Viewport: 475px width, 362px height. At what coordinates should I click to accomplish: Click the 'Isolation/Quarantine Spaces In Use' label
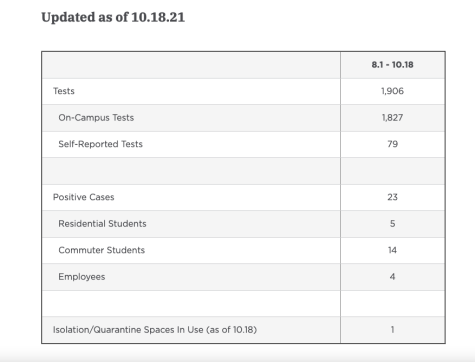(x=155, y=330)
